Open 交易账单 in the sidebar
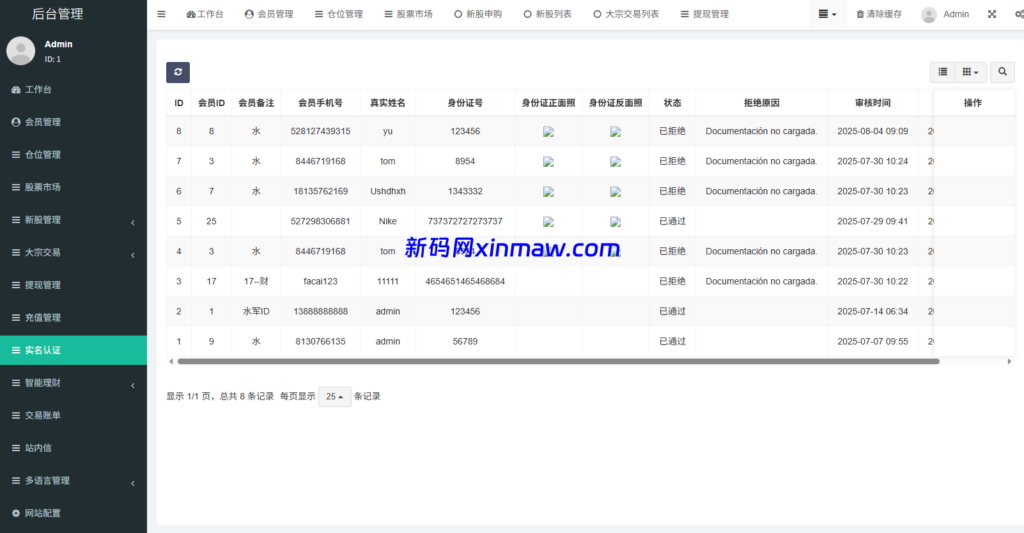Screen dimensions: 1024x533 [x=73, y=415]
